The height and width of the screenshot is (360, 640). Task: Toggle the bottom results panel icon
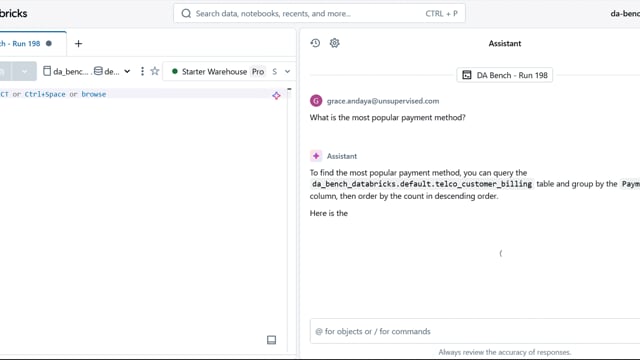click(x=271, y=340)
